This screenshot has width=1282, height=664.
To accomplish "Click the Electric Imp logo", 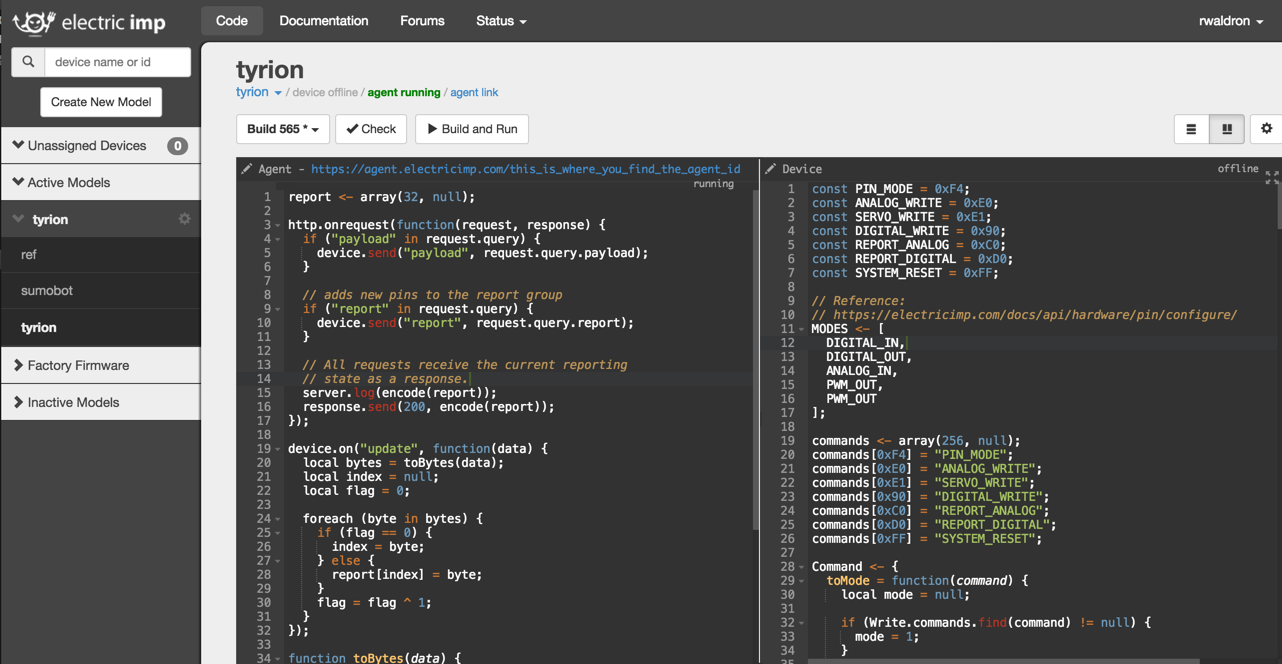I will 89,21.
